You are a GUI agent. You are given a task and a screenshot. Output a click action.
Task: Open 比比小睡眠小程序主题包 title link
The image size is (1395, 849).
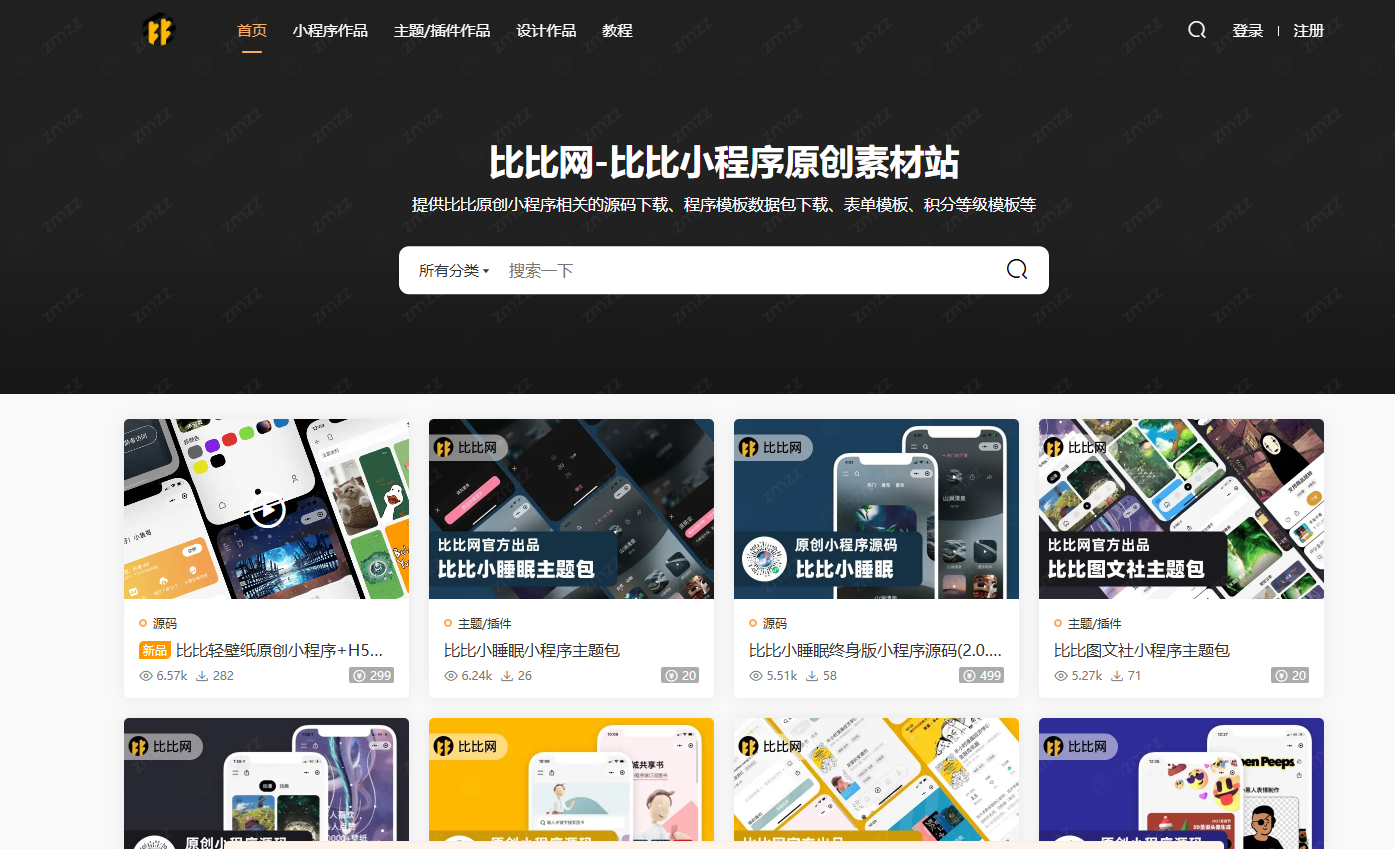tap(532, 651)
